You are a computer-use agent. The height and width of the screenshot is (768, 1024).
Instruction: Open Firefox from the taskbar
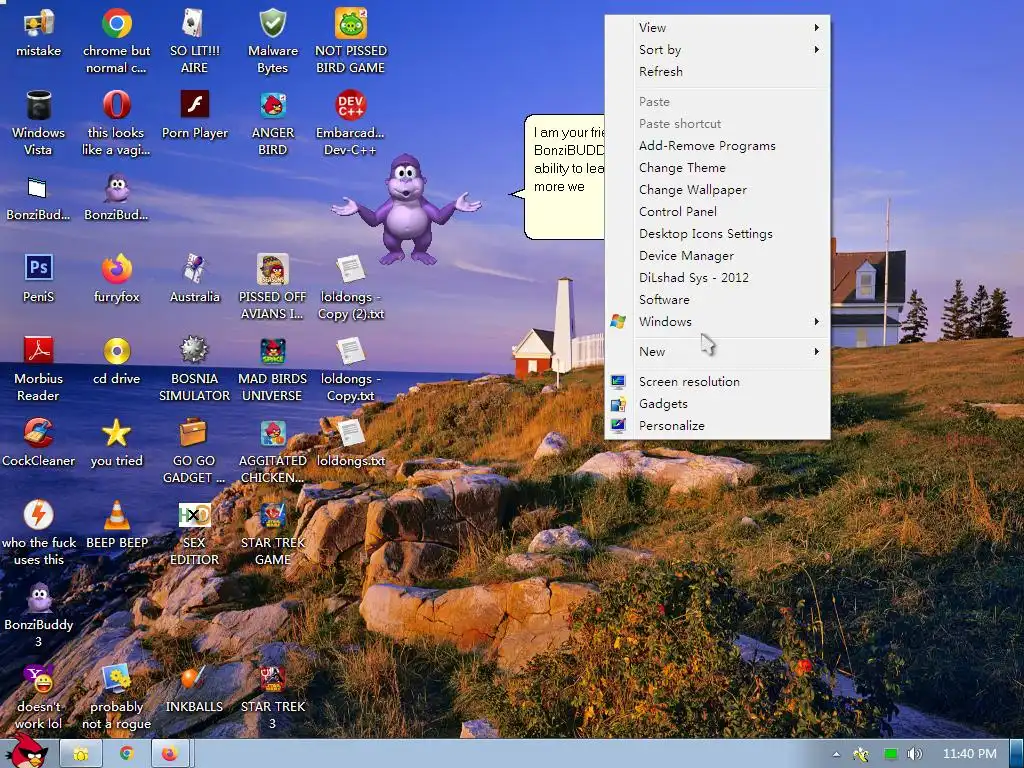coord(170,754)
